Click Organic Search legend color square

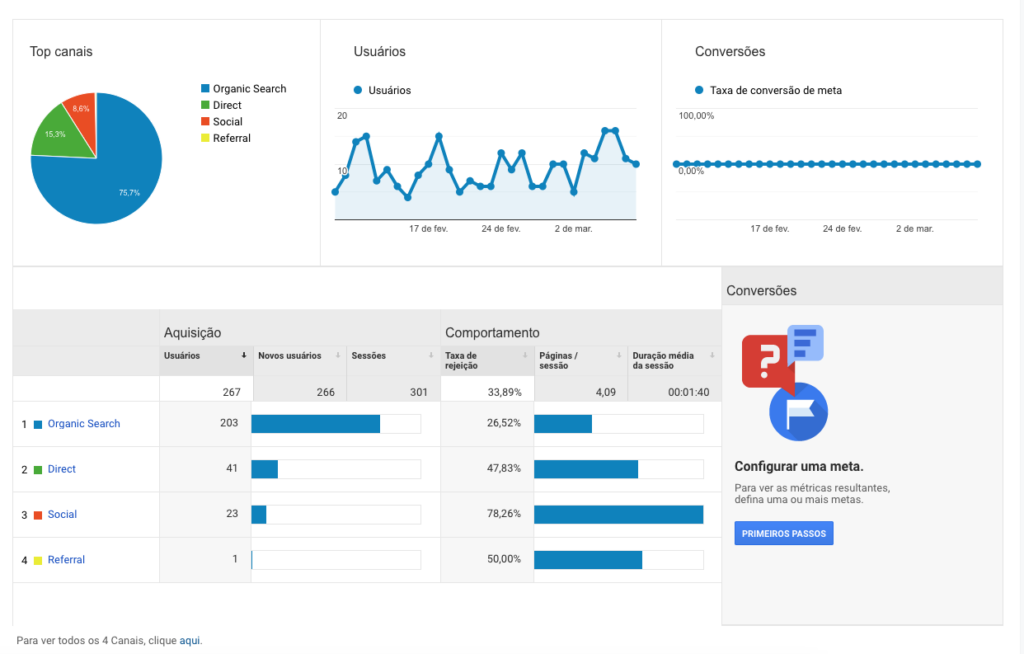click(205, 88)
